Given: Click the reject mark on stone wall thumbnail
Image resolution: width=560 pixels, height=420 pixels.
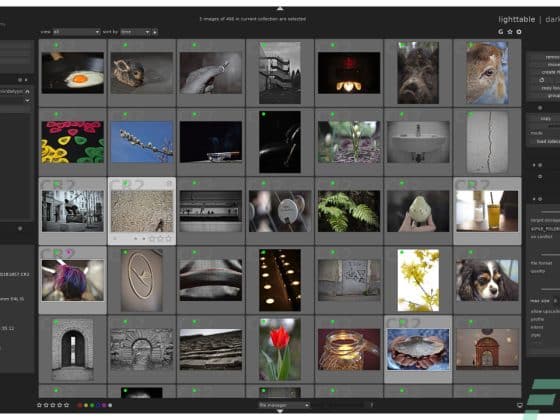Looking at the screenshot, I should tap(115, 238).
